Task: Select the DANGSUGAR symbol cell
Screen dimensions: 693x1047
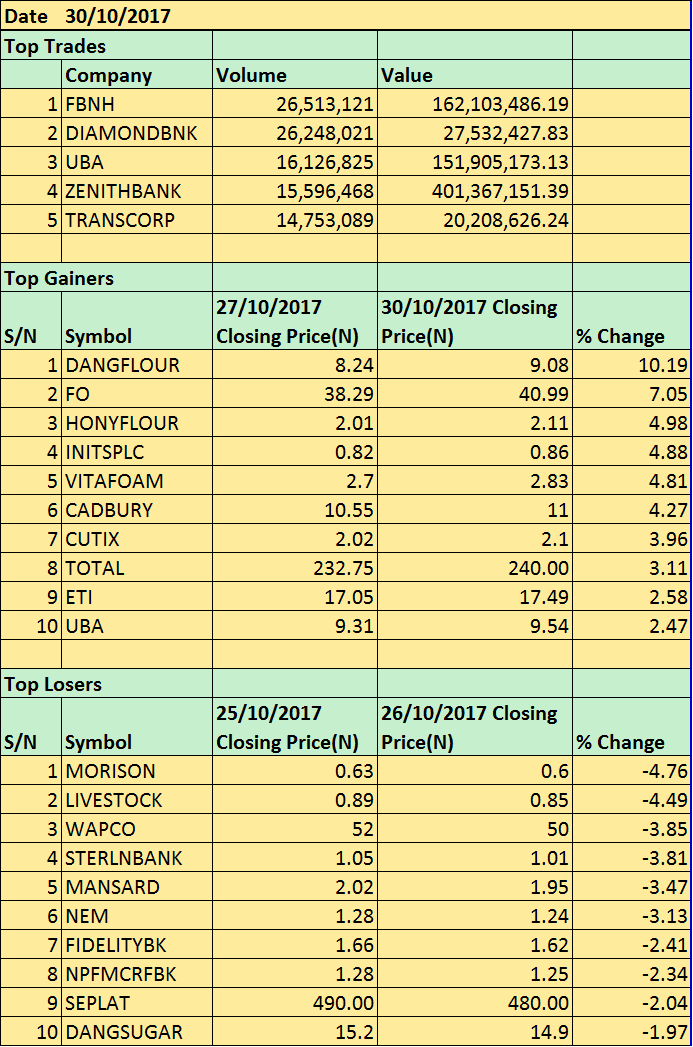Action: 137,1032
